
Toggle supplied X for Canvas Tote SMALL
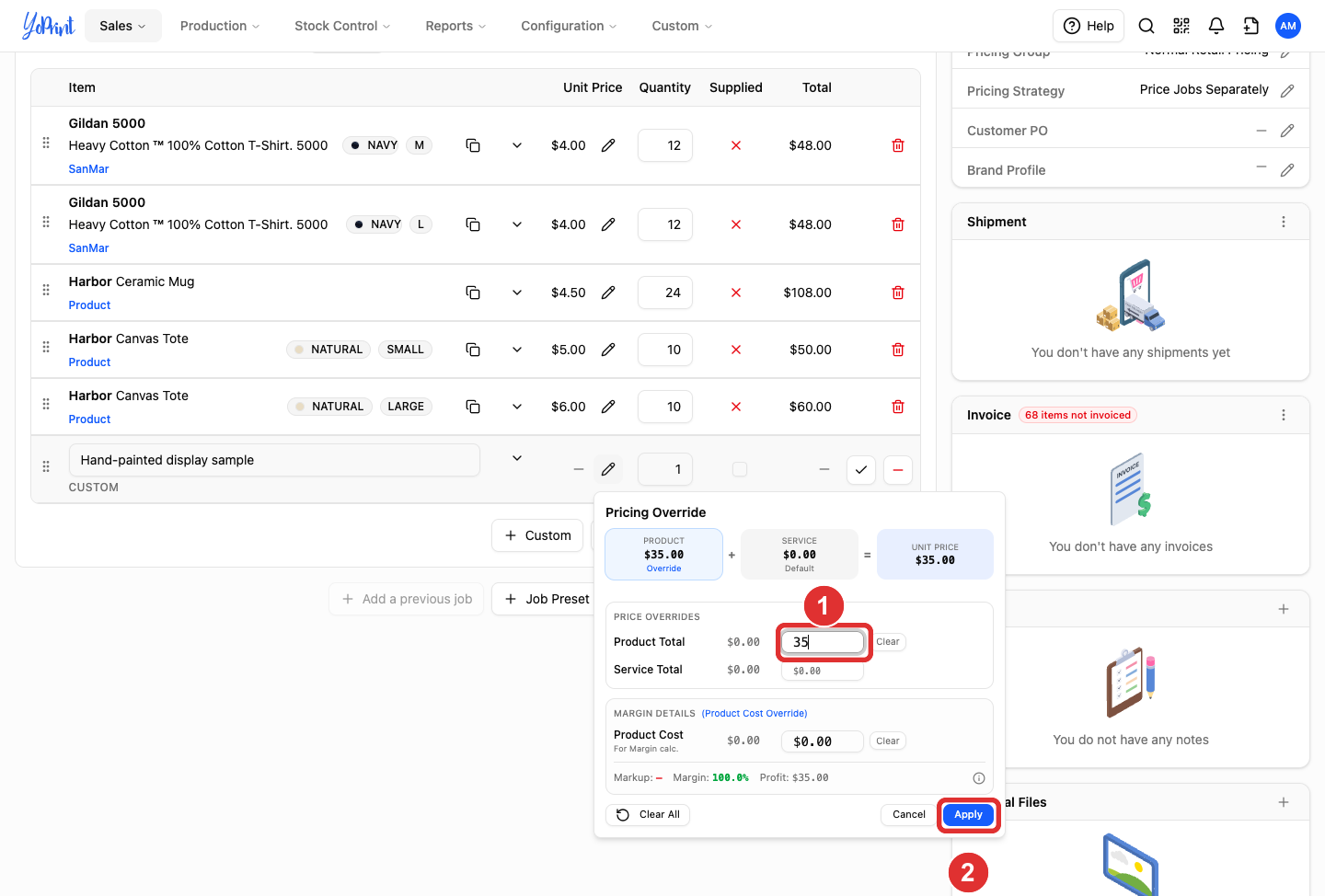coord(736,350)
